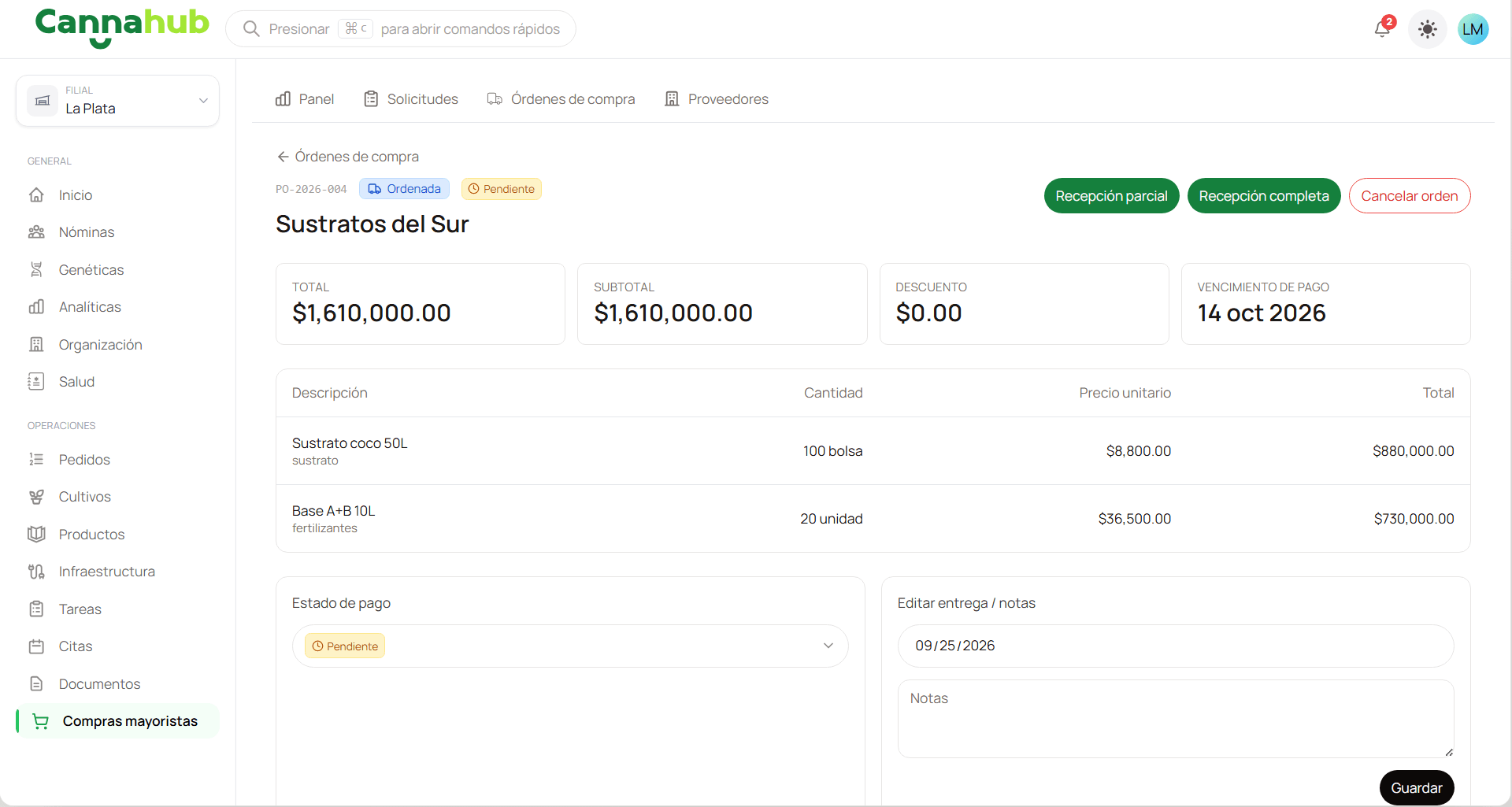Click the Salud sidebar icon
Viewport: 1512px width, 807px height.
[x=36, y=382]
